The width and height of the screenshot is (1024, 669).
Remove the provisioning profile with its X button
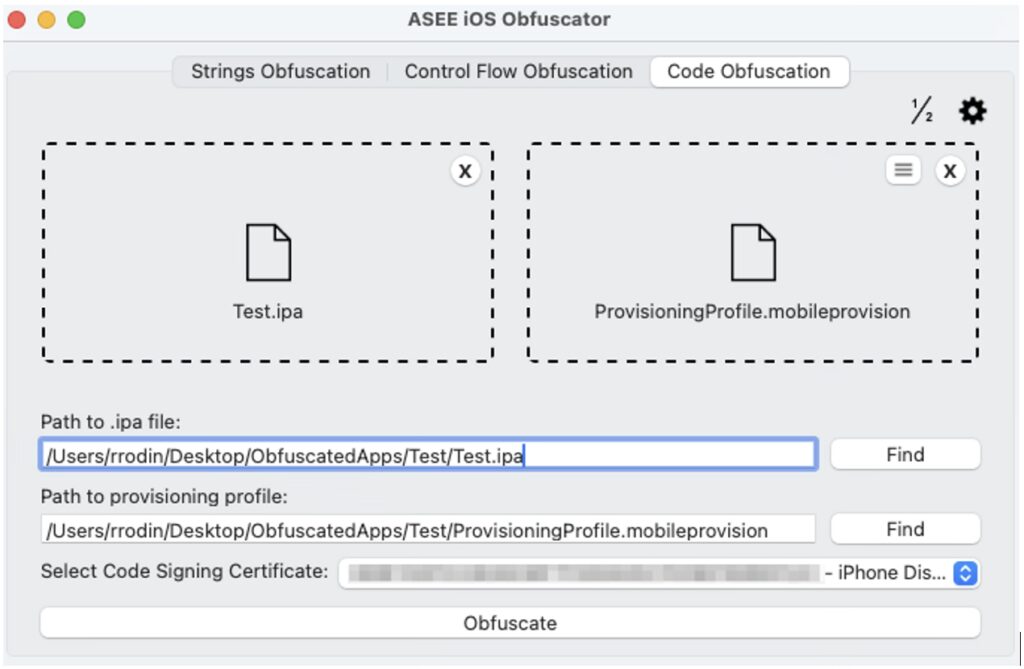[950, 171]
